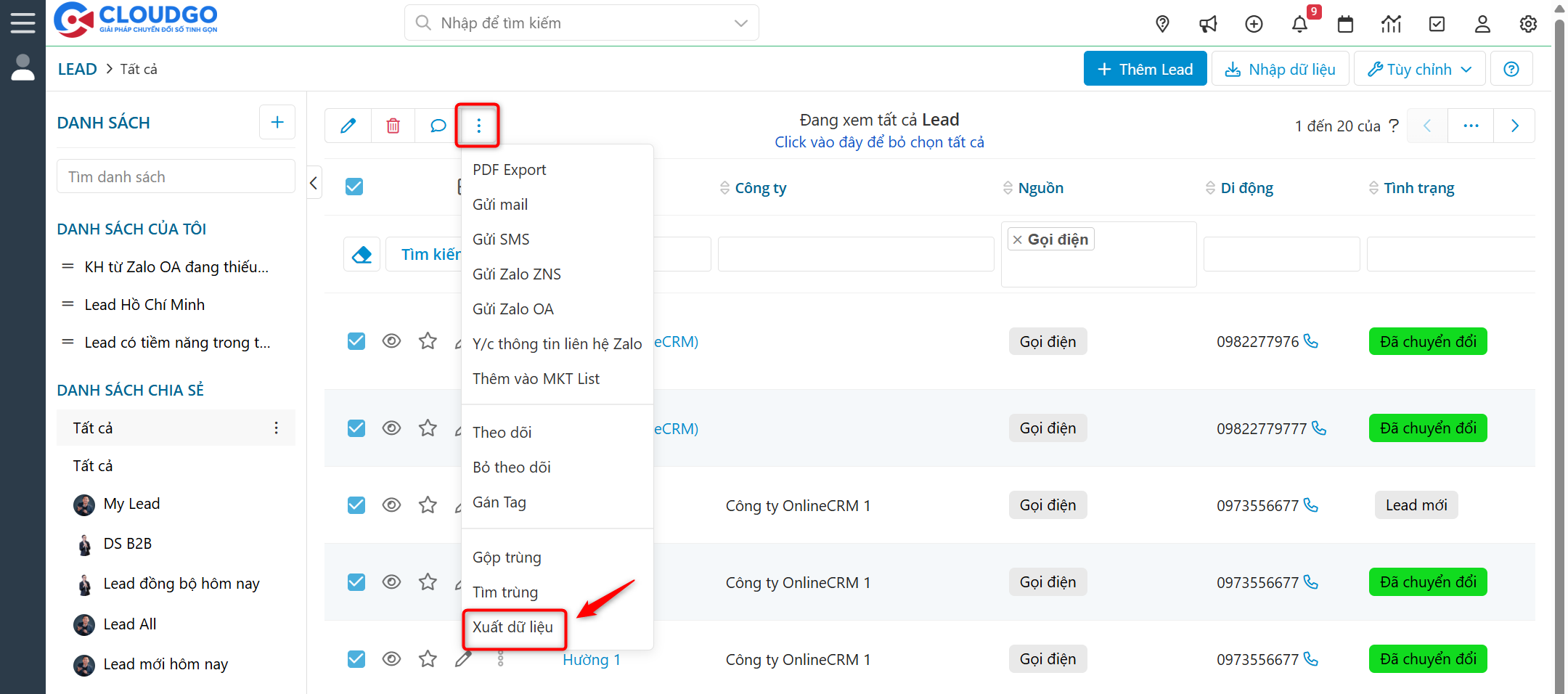Click the red trash delete icon

pos(393,126)
